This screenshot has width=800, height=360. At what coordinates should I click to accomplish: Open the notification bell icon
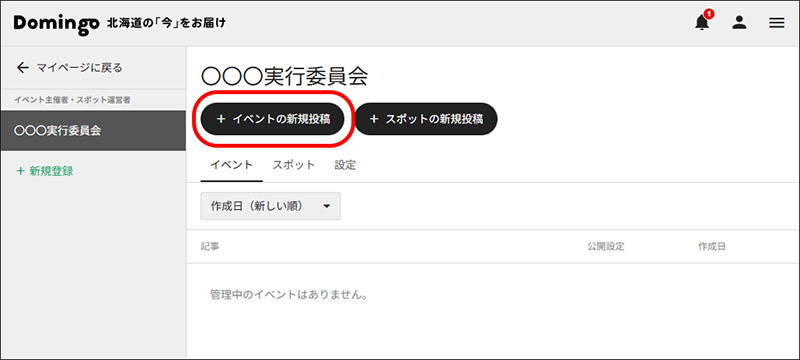tap(703, 23)
